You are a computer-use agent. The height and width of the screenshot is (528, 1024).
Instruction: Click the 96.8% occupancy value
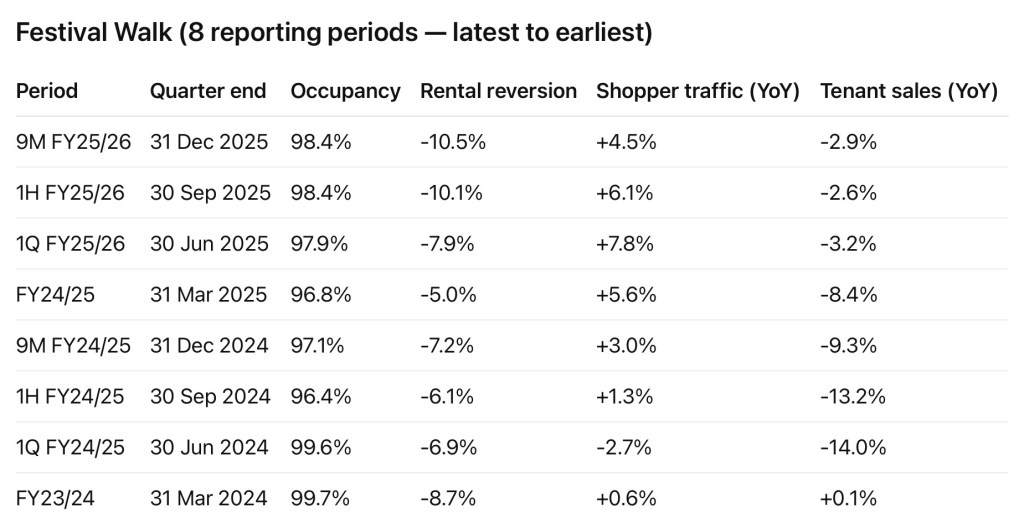[x=320, y=295]
